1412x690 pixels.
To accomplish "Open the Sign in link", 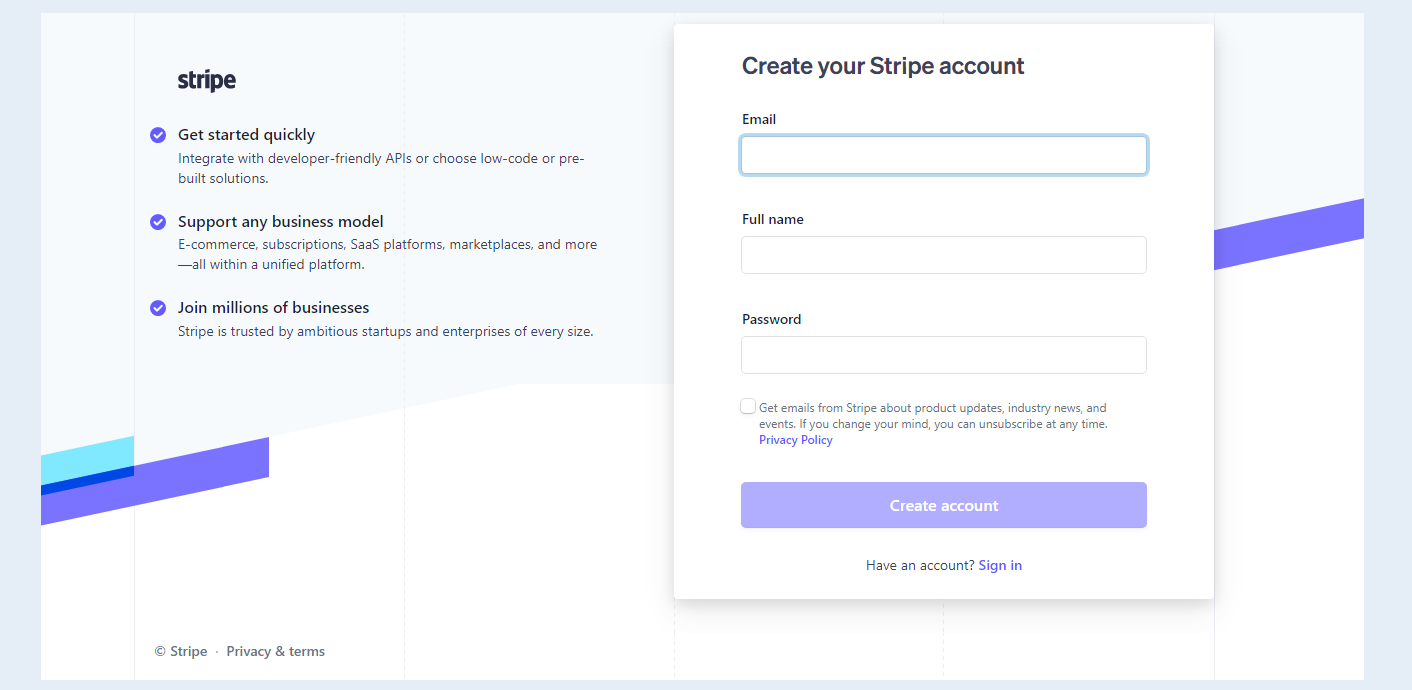I will pyautogui.click(x=1000, y=565).
